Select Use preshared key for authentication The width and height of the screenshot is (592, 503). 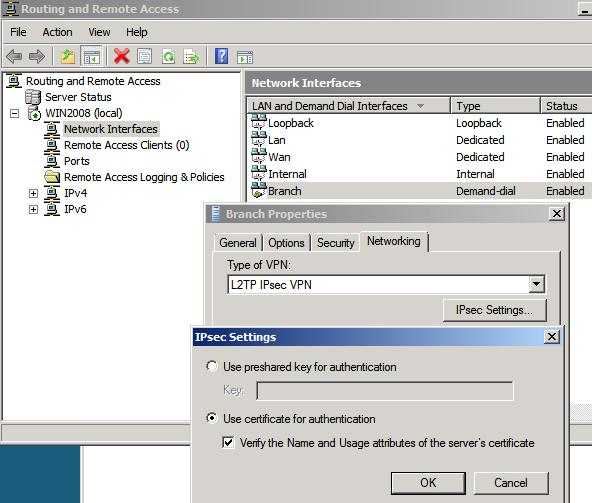(x=212, y=366)
